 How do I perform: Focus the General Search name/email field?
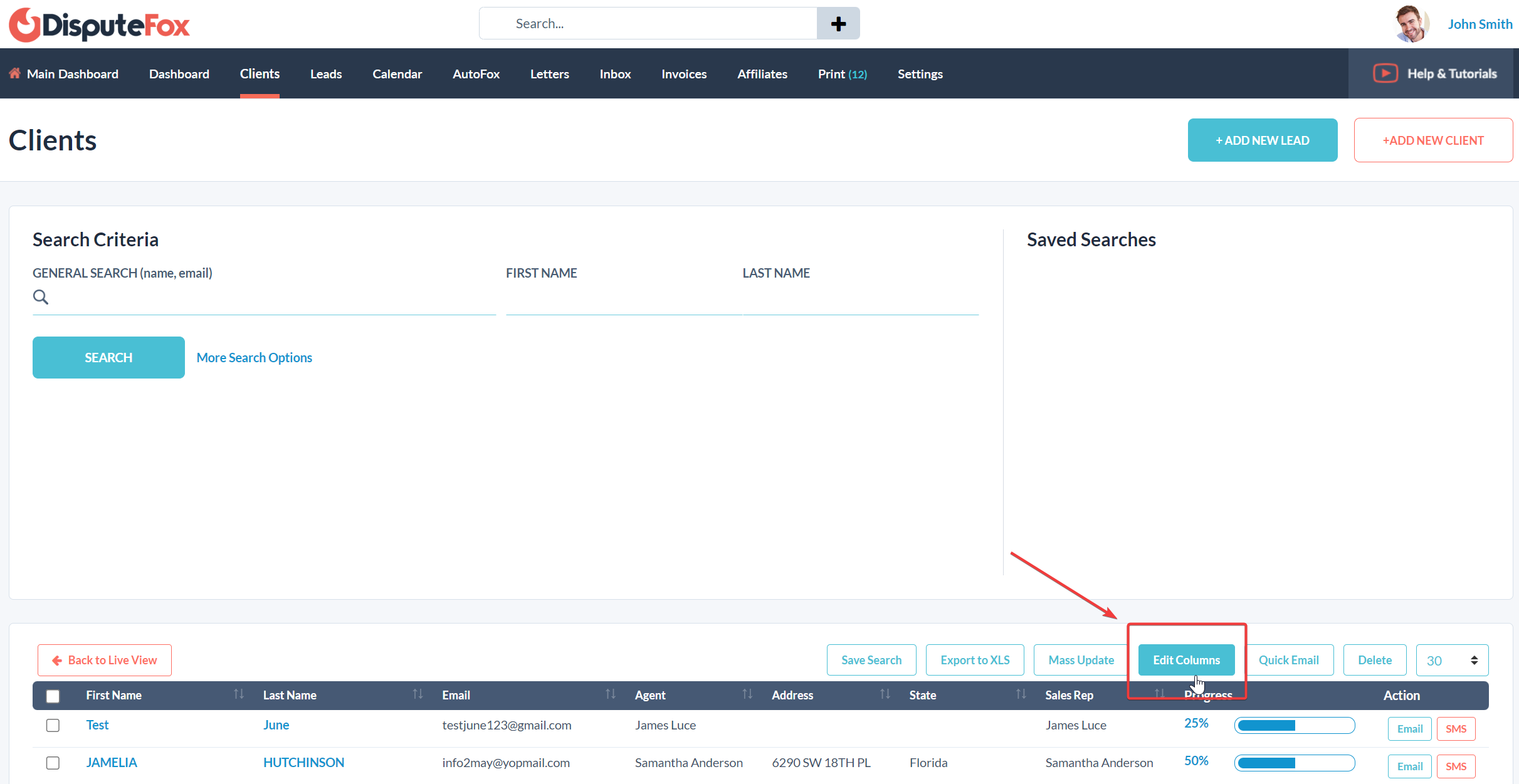pyautogui.click(x=264, y=298)
